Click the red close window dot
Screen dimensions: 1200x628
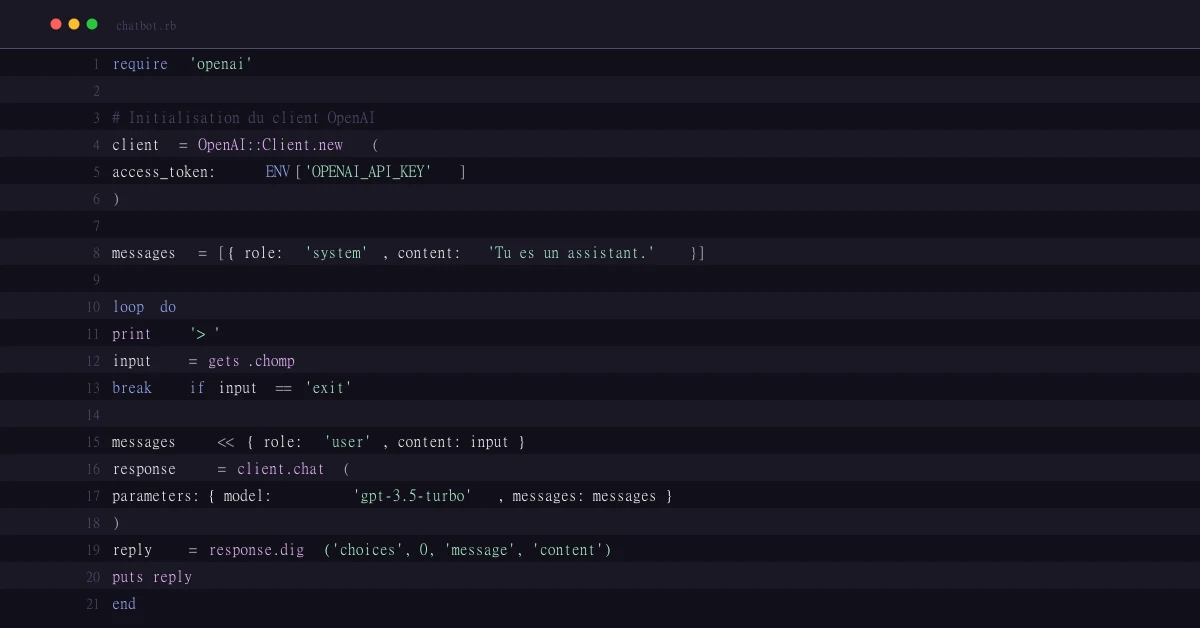(56, 24)
